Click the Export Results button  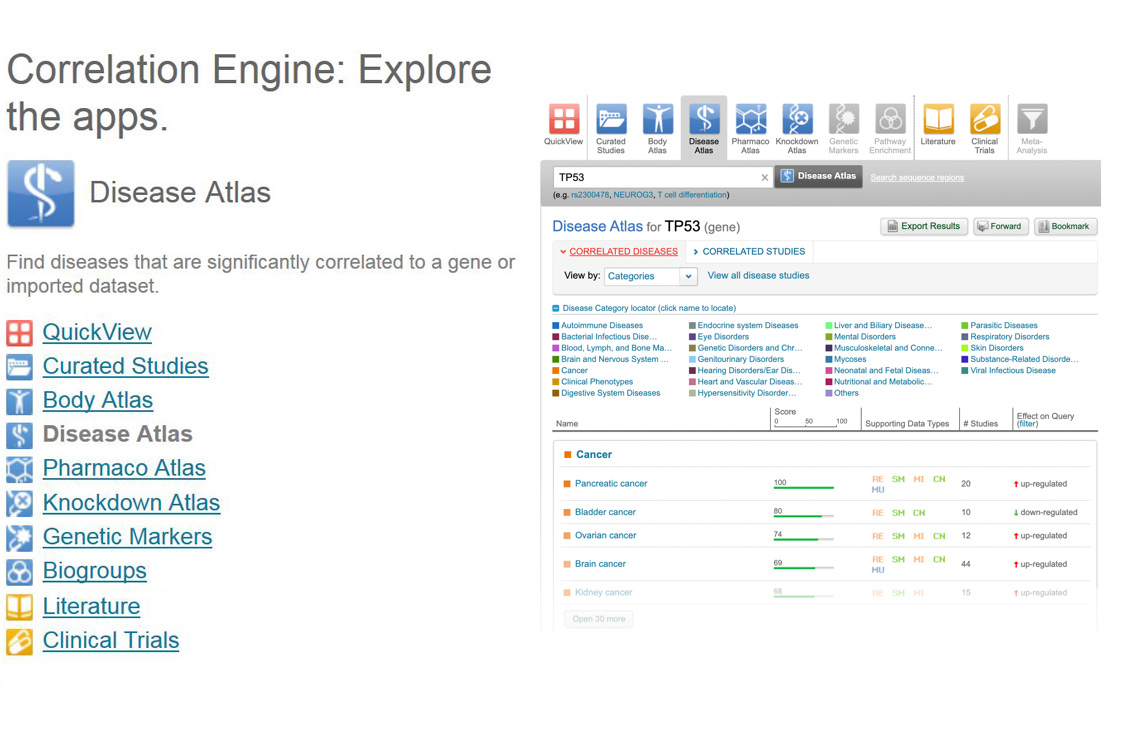tap(923, 227)
